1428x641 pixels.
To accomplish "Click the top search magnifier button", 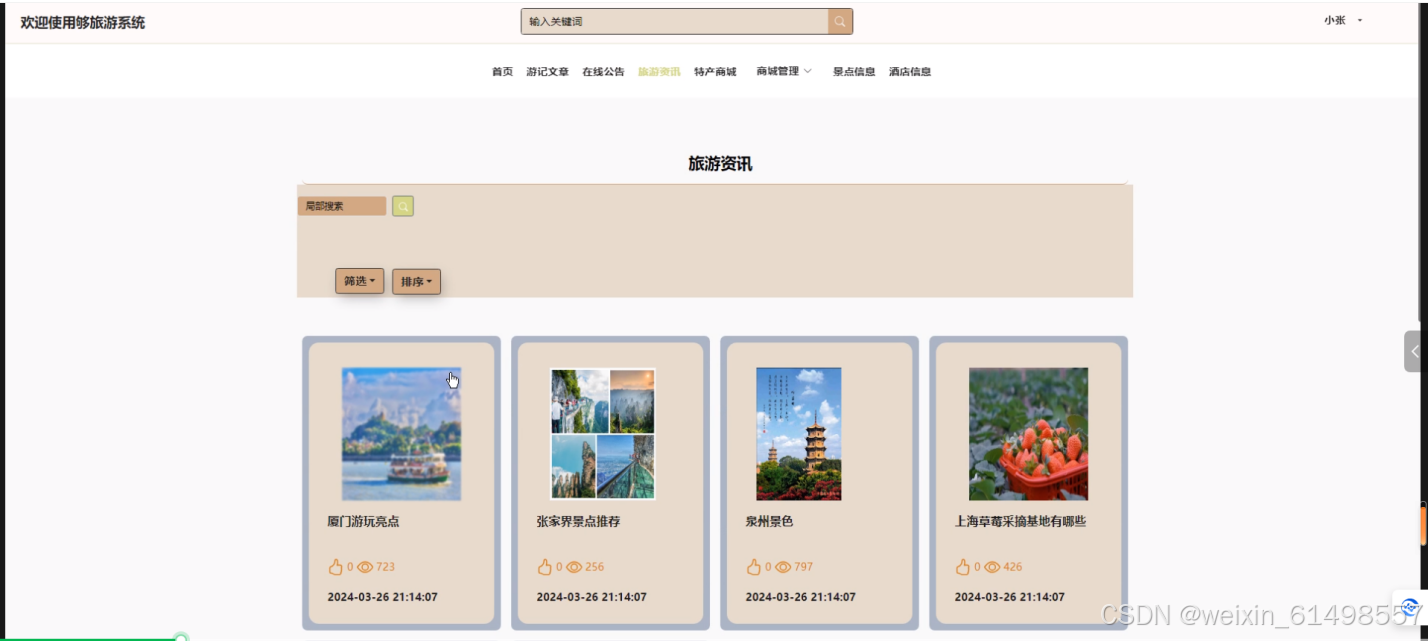I will coord(840,21).
